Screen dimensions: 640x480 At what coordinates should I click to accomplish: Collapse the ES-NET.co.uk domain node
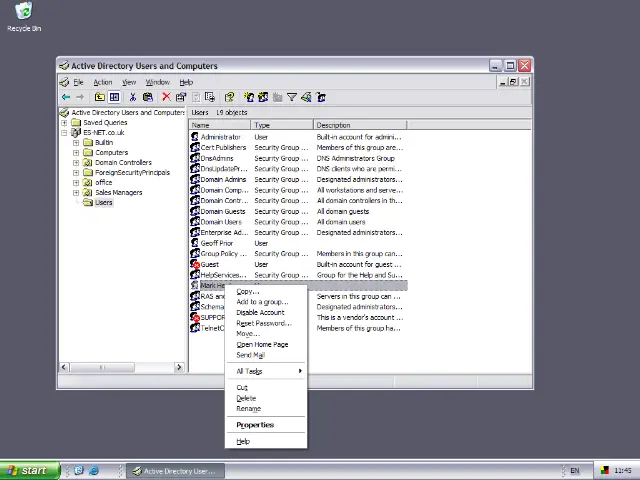pyautogui.click(x=64, y=133)
